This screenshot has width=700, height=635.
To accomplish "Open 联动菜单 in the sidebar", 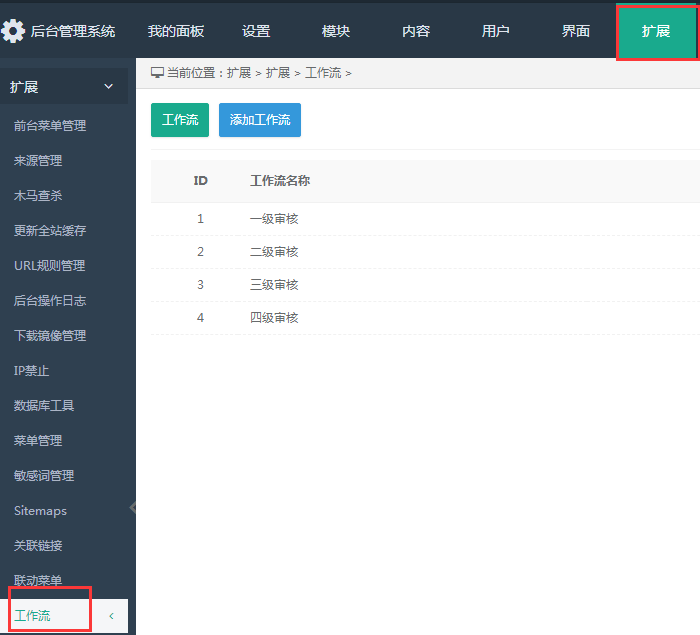I will click(x=38, y=581).
